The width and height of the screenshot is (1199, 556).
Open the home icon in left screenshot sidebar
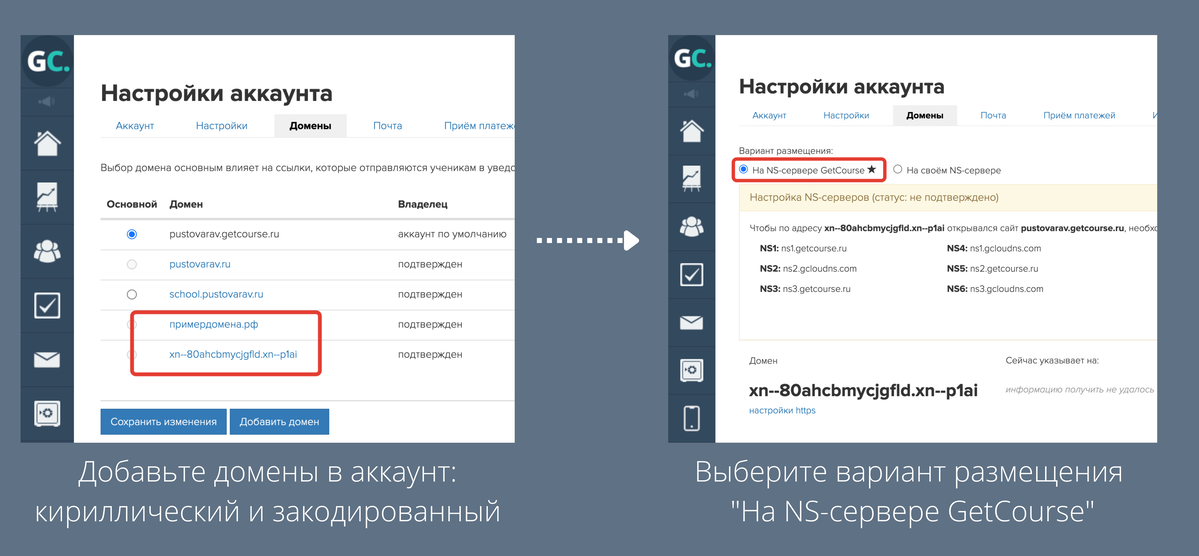point(47,142)
